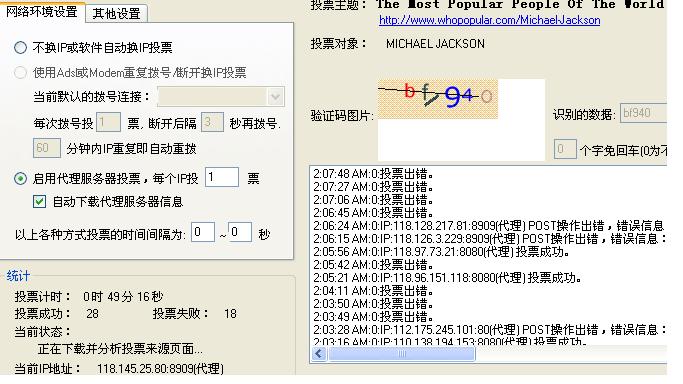The image size is (683, 384).
Task: Click the 个字免回车 number field
Action: (565, 149)
